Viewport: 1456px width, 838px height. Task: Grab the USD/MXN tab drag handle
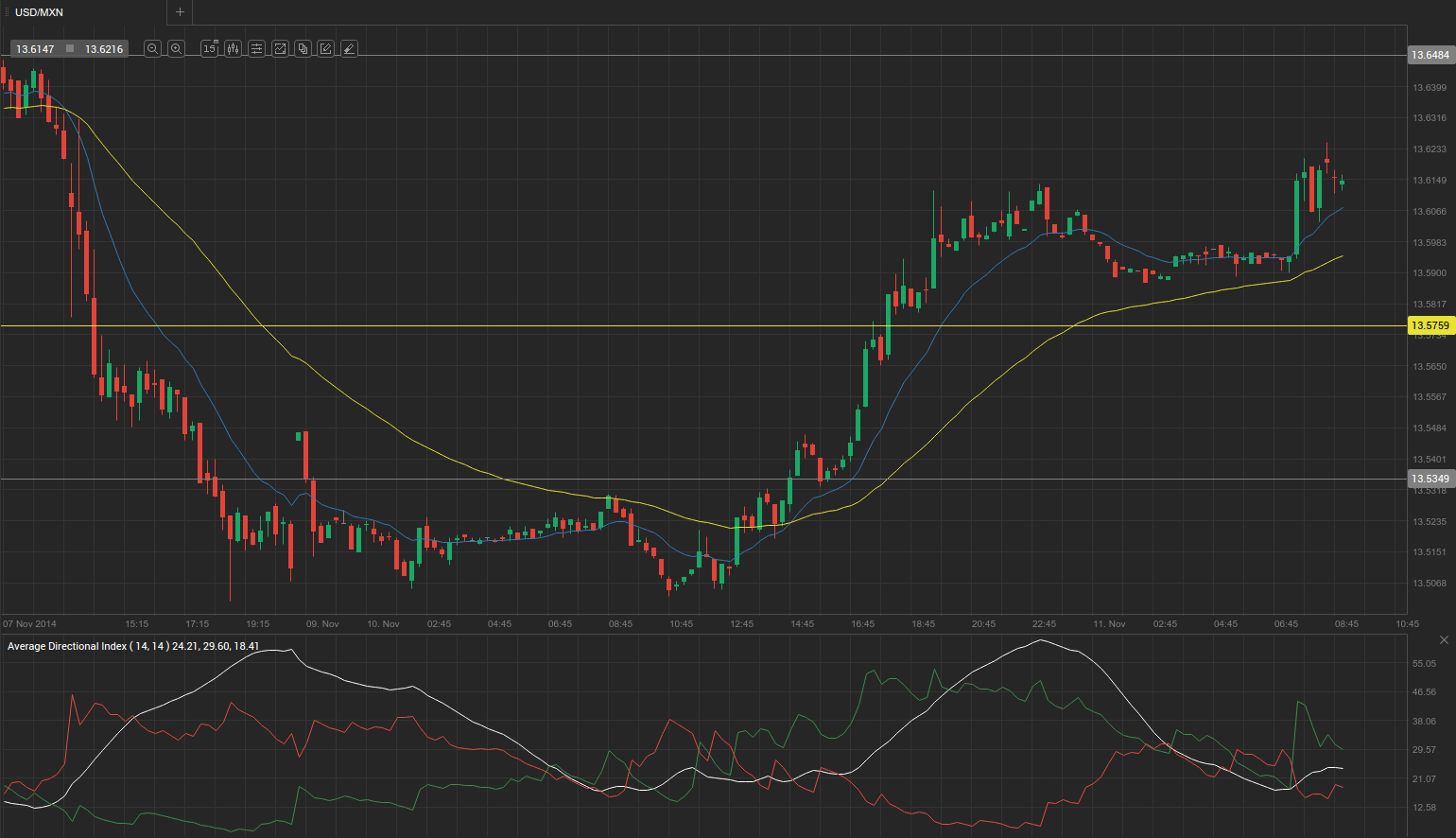point(8,12)
